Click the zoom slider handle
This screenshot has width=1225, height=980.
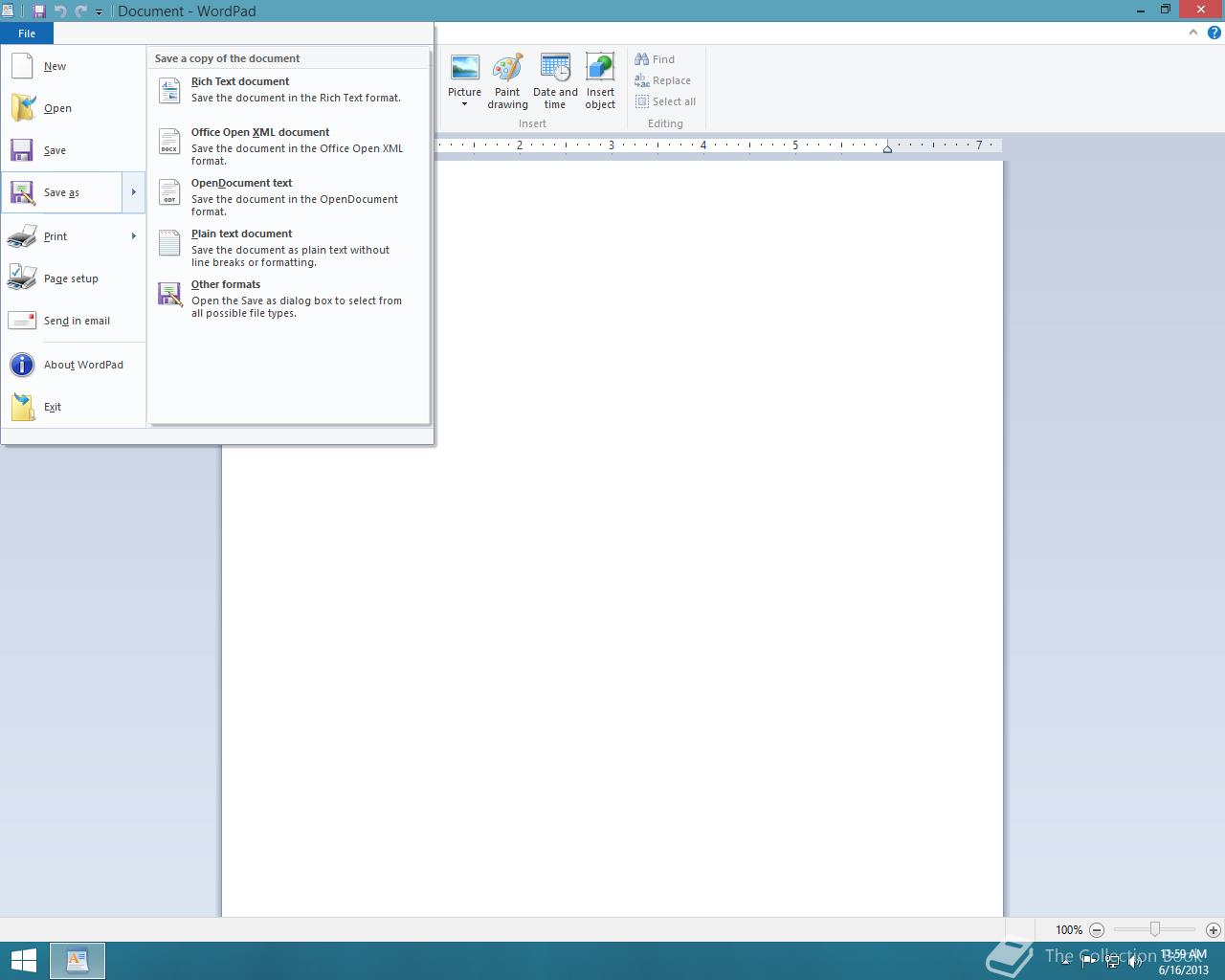[x=1155, y=929]
